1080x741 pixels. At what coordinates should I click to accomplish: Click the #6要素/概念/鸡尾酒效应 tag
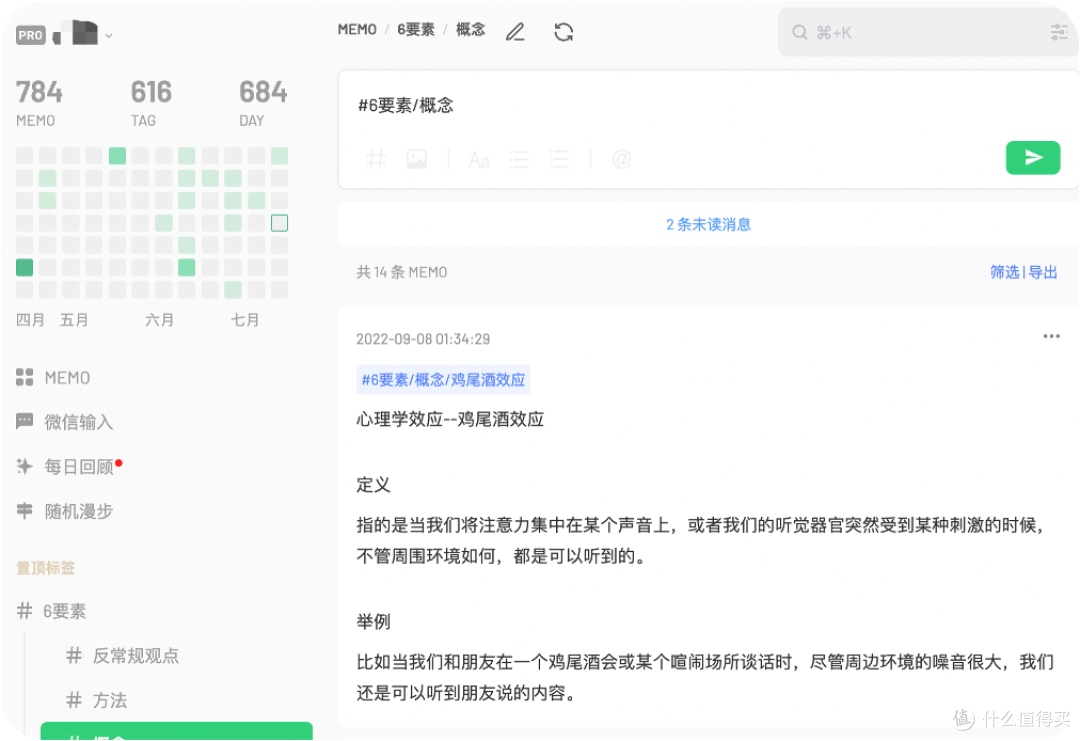click(443, 379)
